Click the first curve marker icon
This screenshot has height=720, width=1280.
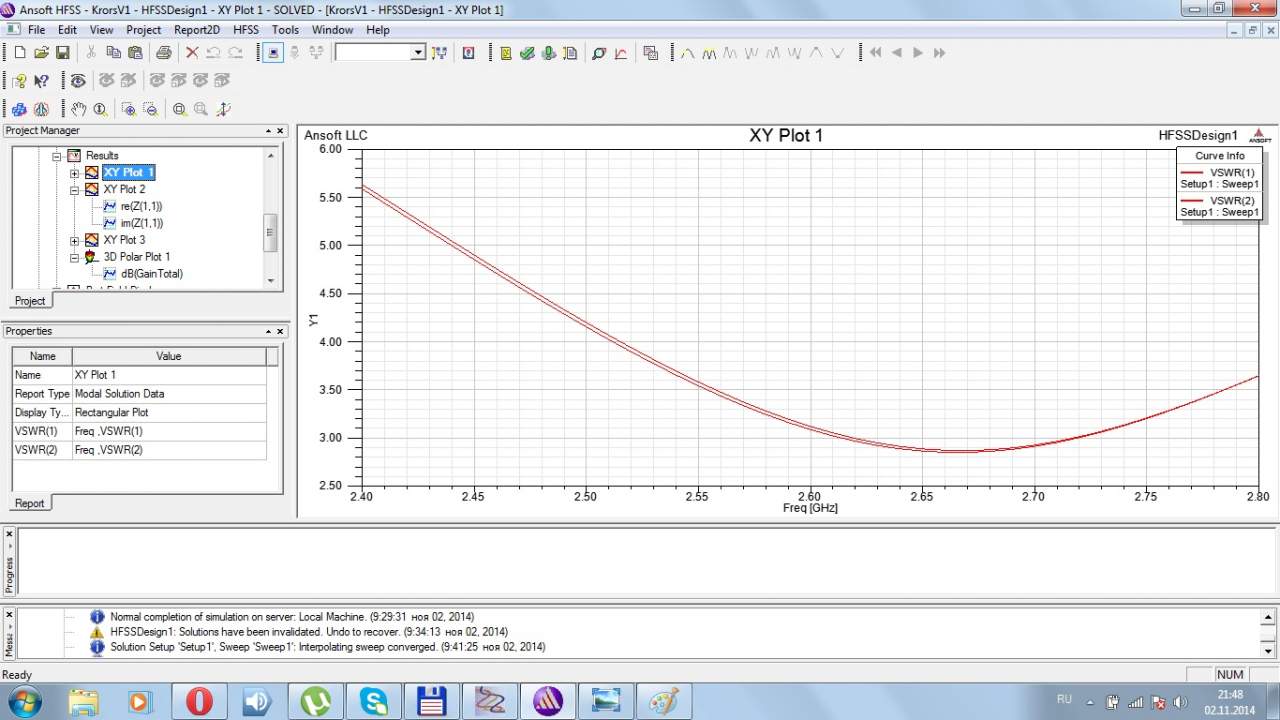click(687, 53)
